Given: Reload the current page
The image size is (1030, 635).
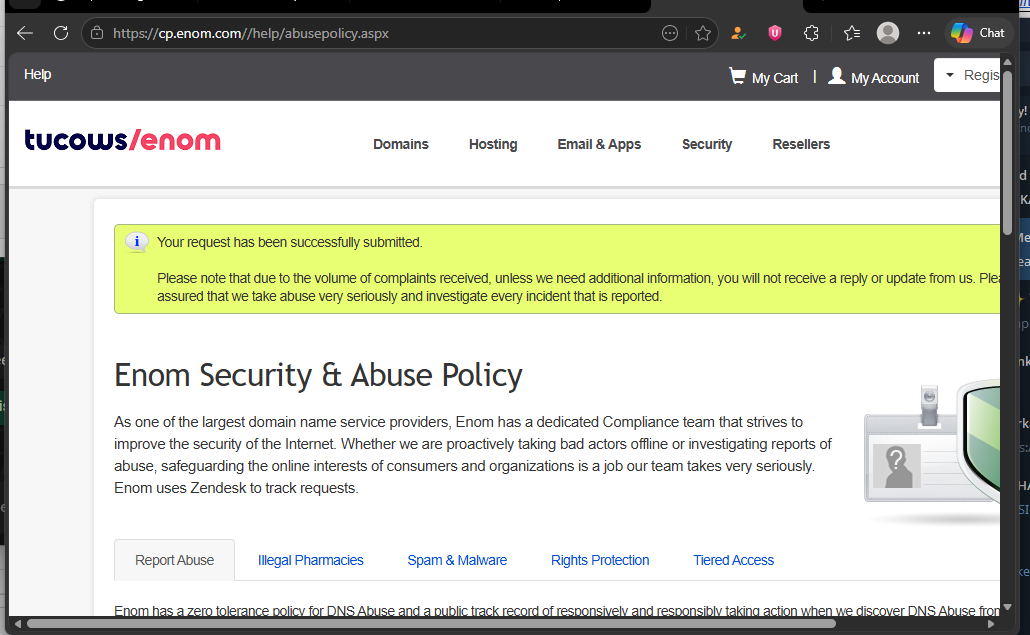Looking at the screenshot, I should click(61, 33).
